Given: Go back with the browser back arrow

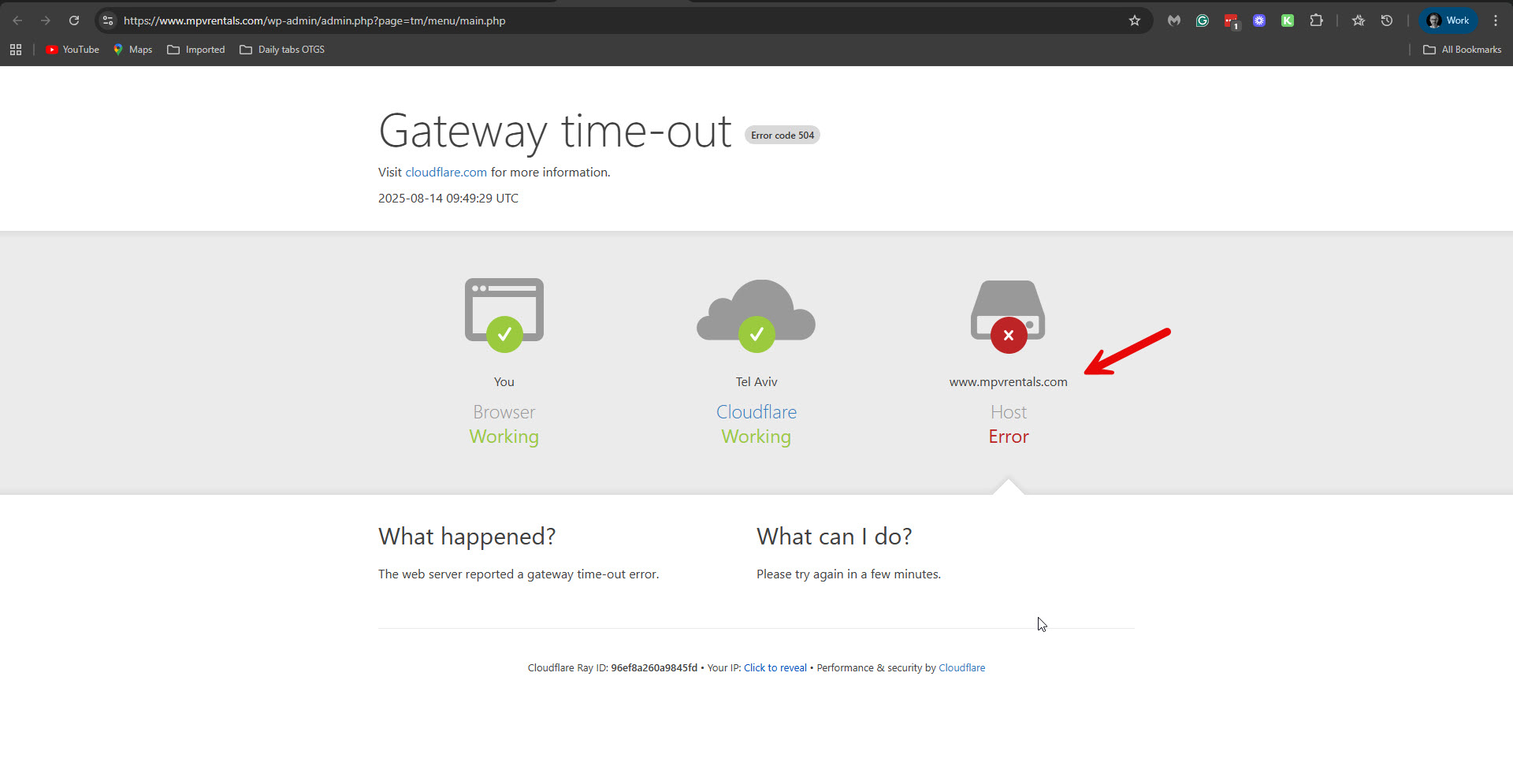Looking at the screenshot, I should click(x=17, y=20).
